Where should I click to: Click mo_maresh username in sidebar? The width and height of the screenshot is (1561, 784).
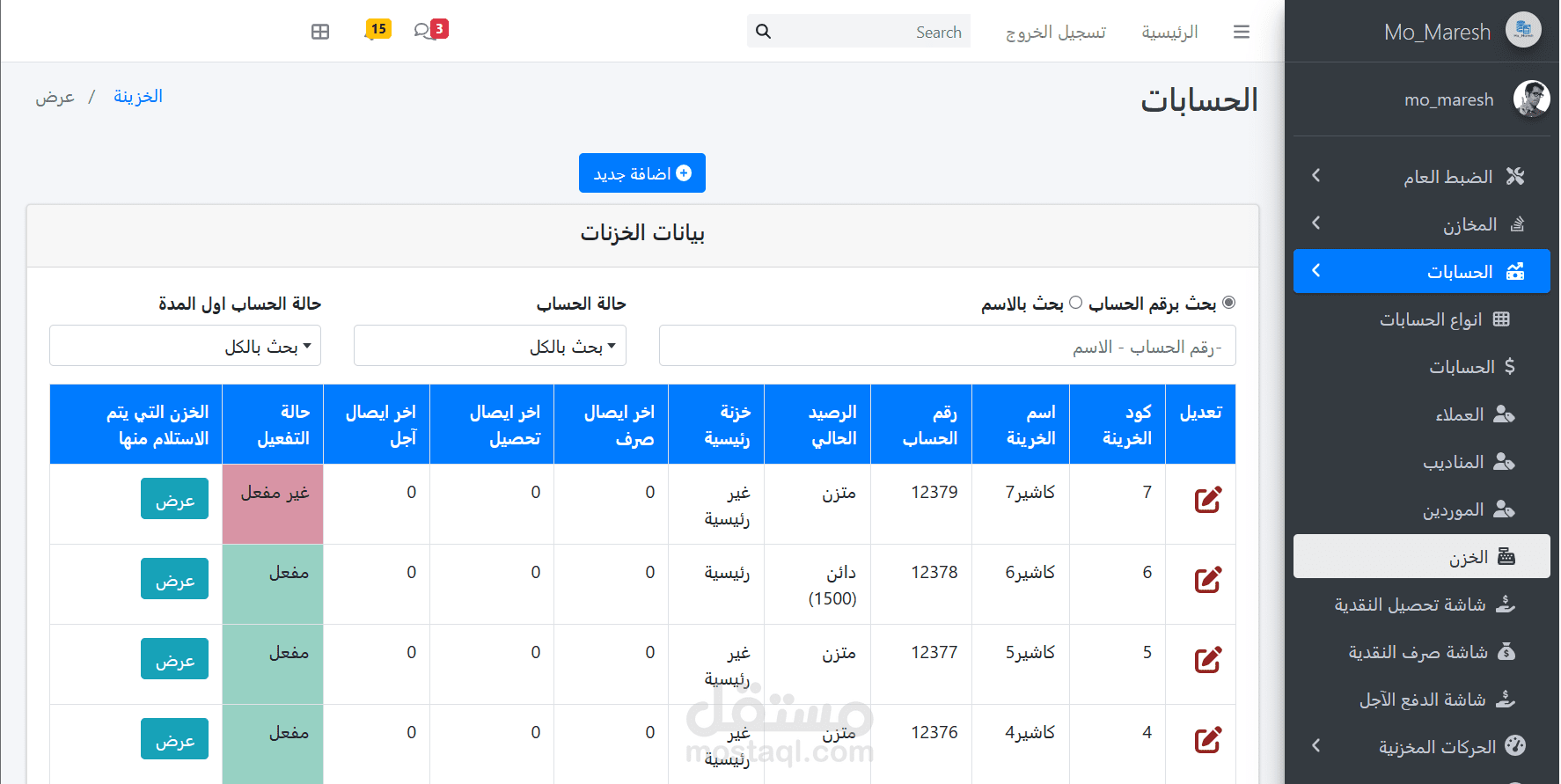1449,99
